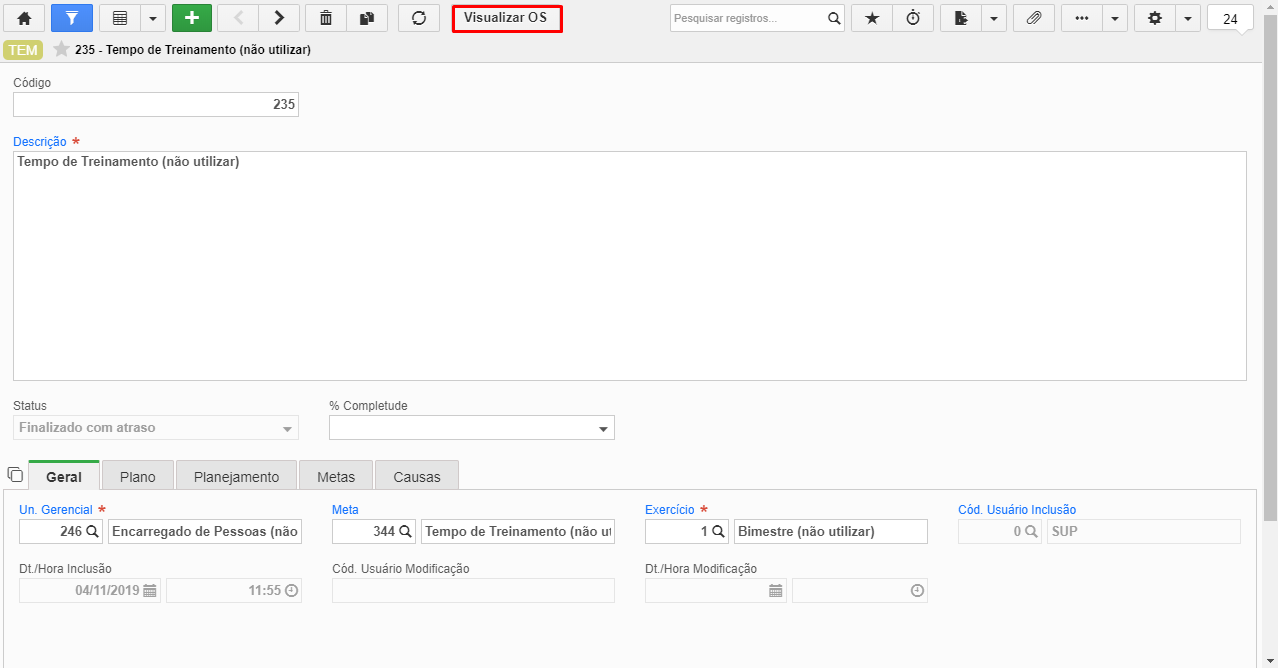Switch to the Planejamento tab
The image size is (1278, 668).
[237, 477]
